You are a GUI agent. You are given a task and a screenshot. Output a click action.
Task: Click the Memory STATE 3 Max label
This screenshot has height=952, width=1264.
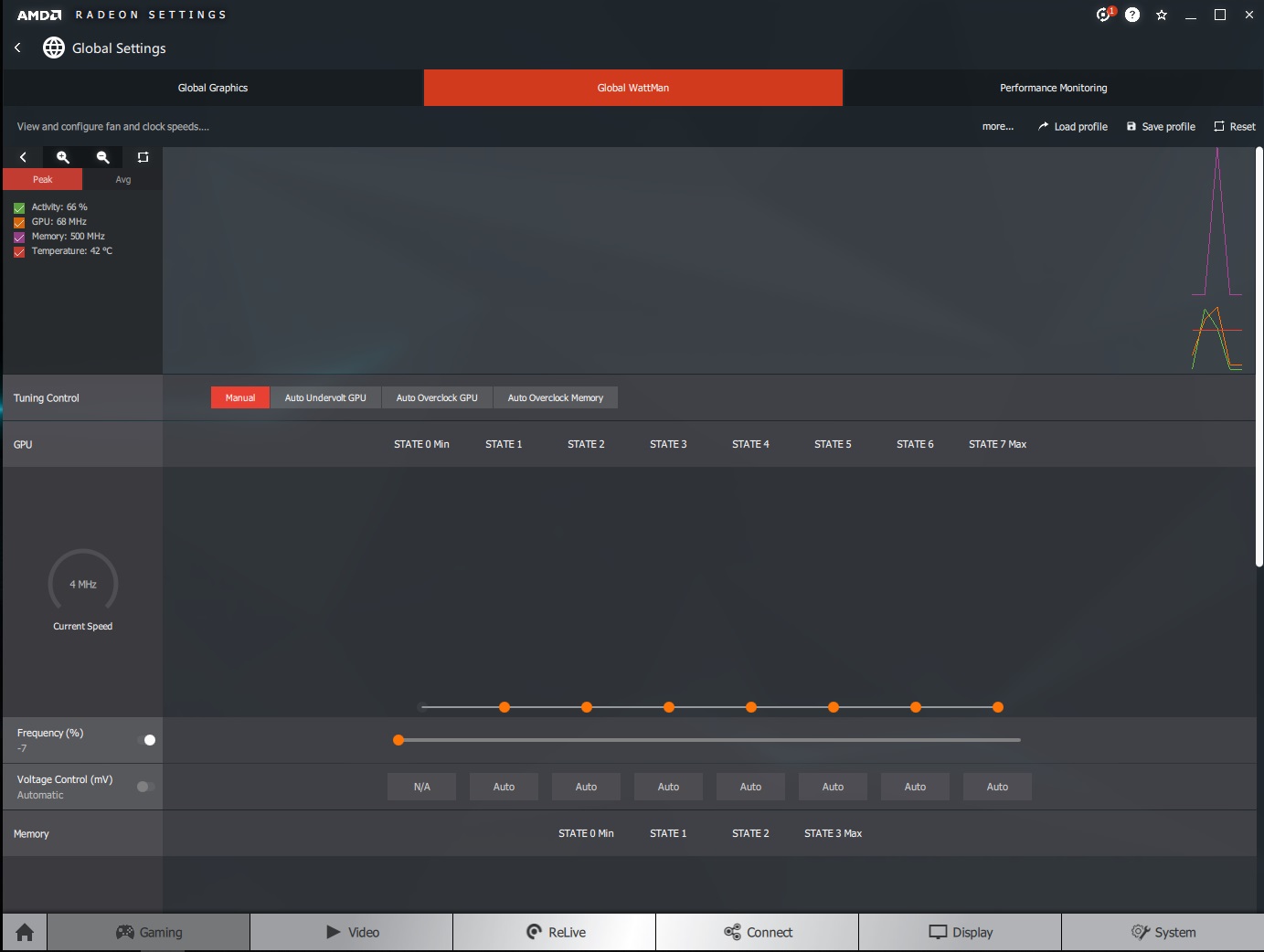(833, 833)
